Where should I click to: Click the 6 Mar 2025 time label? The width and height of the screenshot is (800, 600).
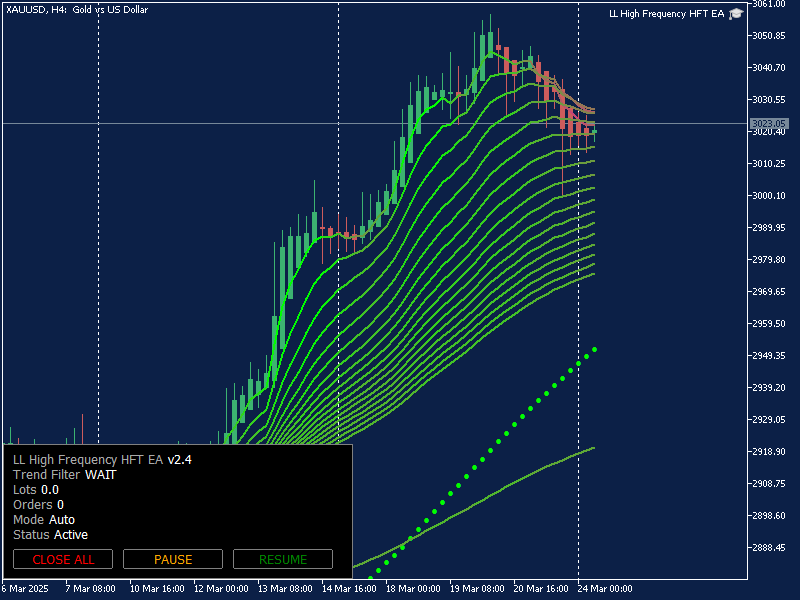point(26,588)
